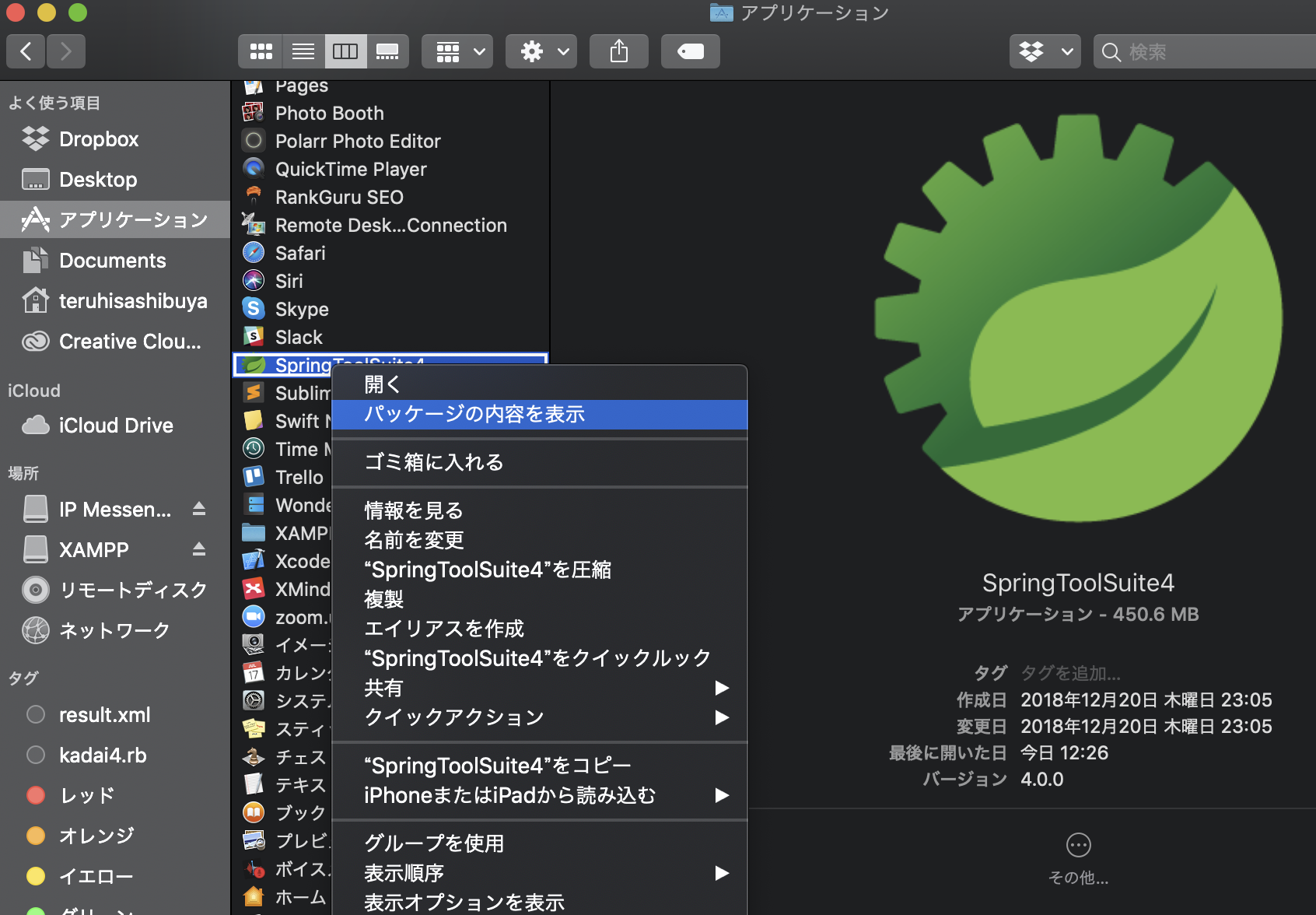This screenshot has width=1316, height=915.
Task: Select the Slack app icon
Action: click(253, 336)
